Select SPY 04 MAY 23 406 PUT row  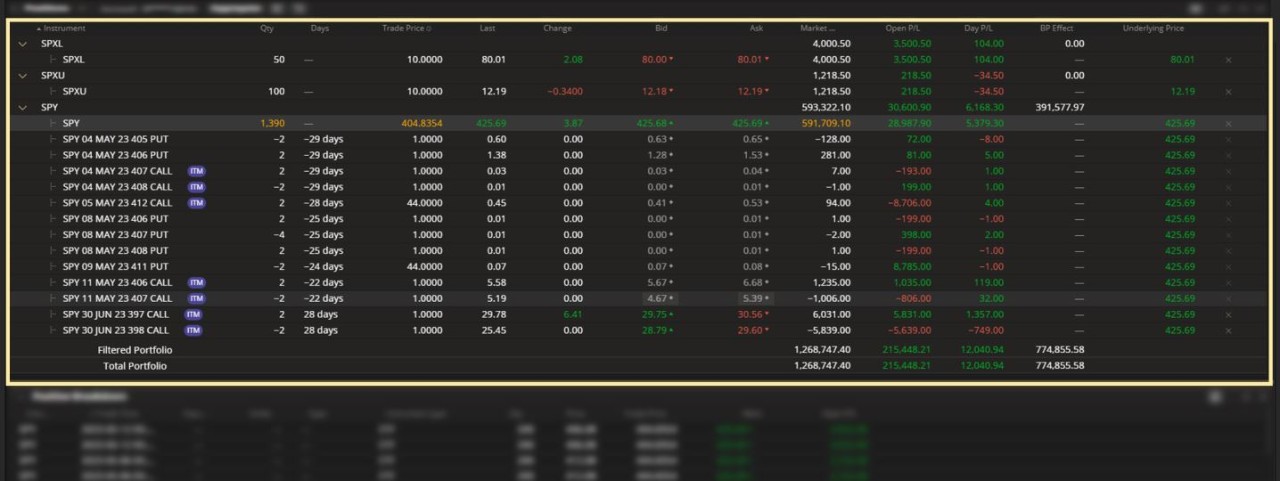640,155
